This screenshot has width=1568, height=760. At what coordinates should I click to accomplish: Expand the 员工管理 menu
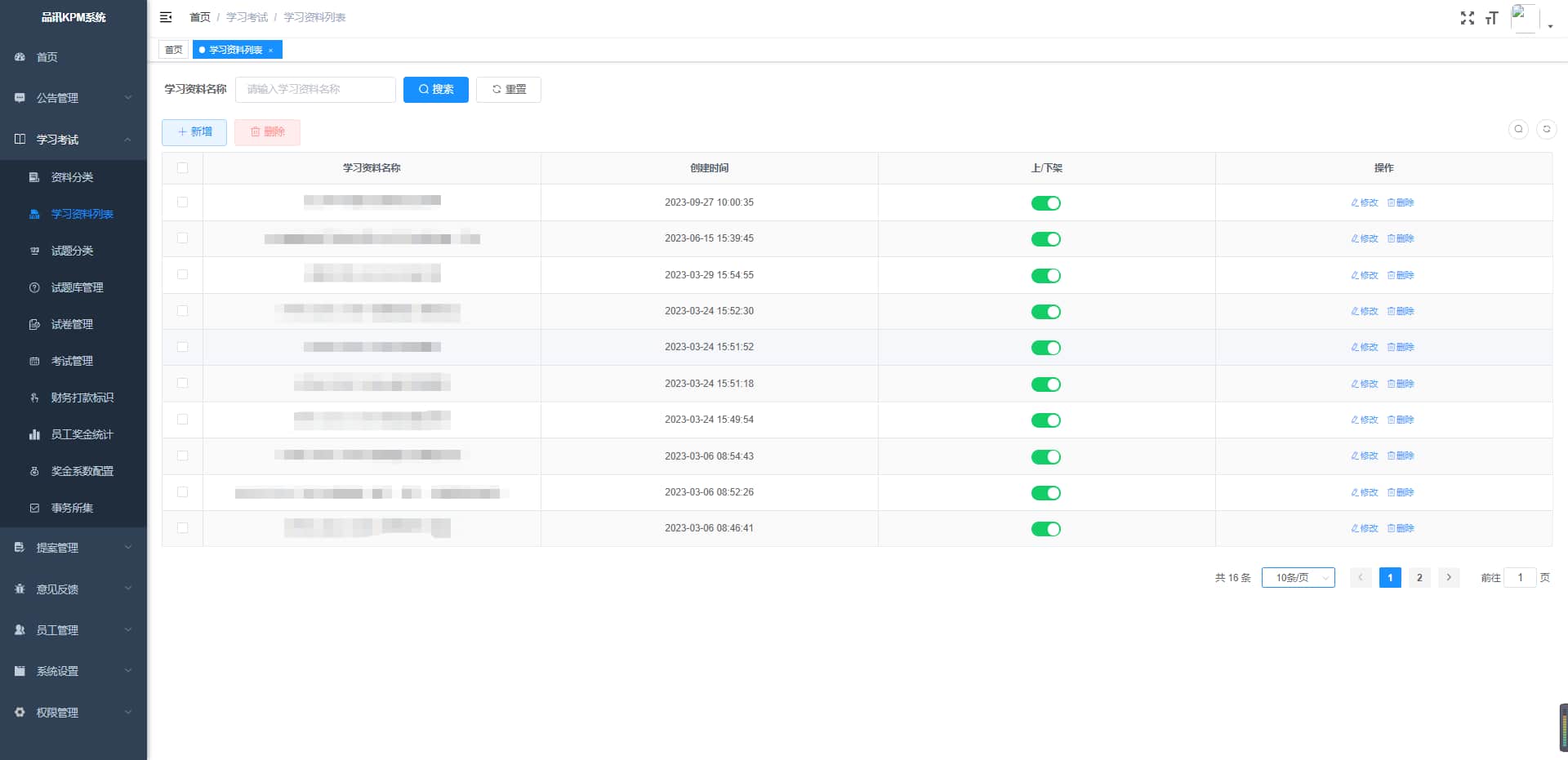click(x=73, y=630)
